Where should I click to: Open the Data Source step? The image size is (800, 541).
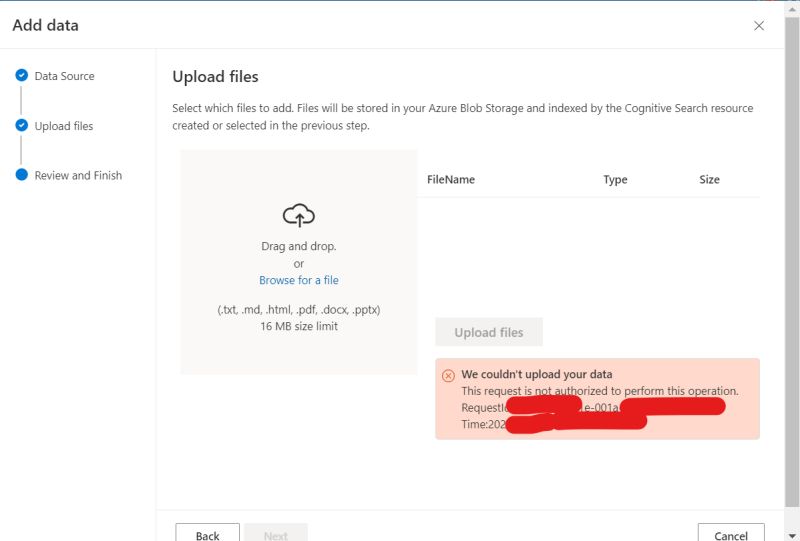coord(64,76)
